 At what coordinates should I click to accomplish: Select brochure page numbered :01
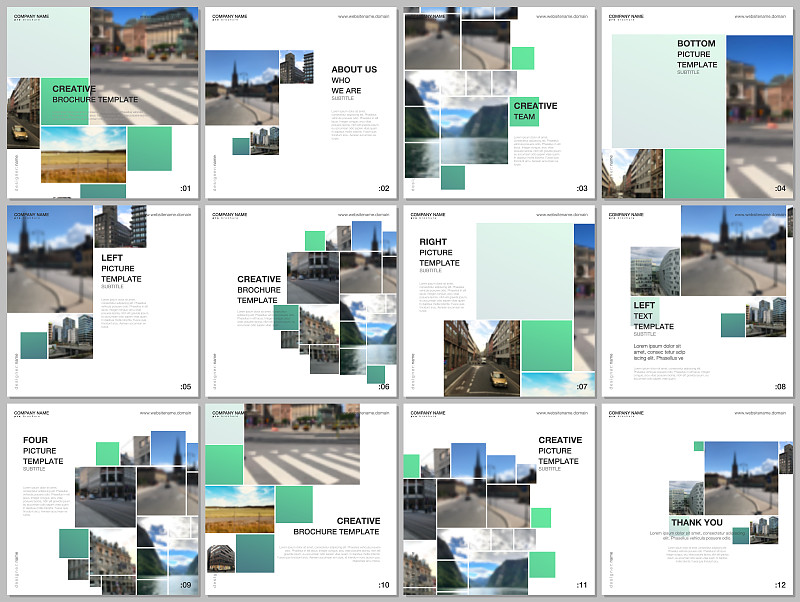tap(103, 103)
